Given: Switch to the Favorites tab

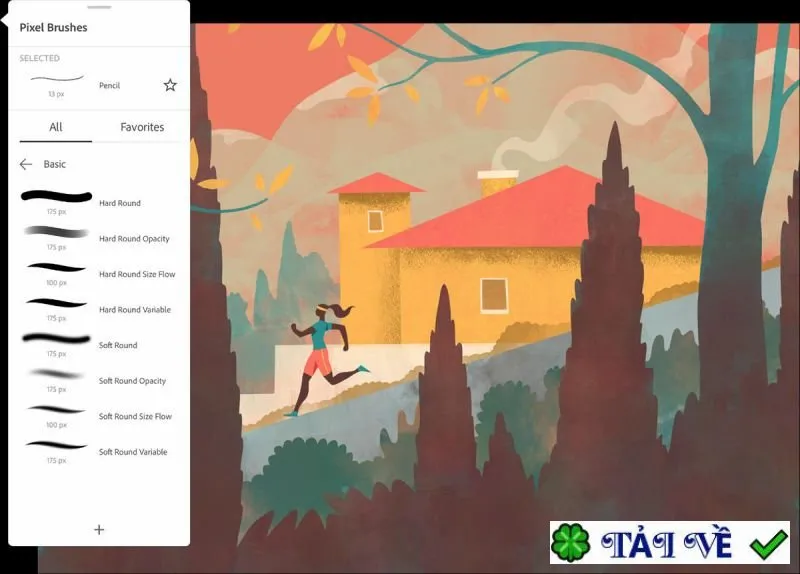Looking at the screenshot, I should pyautogui.click(x=142, y=127).
